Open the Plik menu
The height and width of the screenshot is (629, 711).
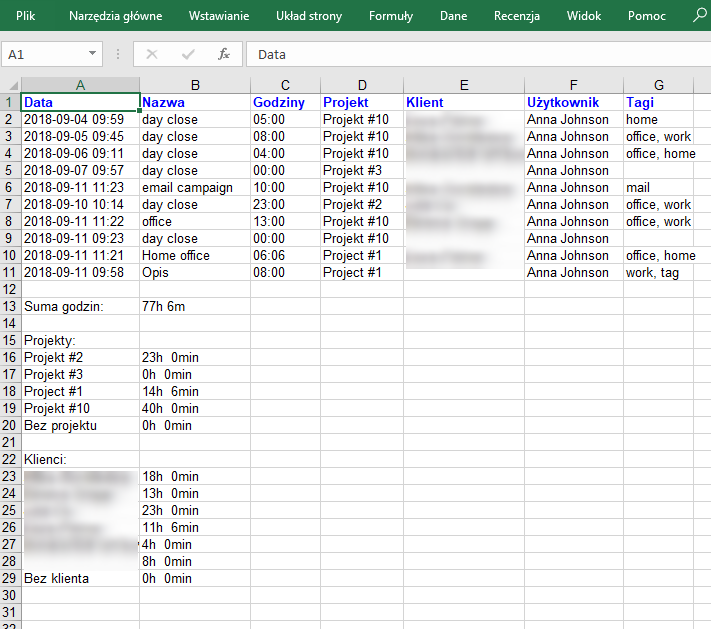click(26, 16)
